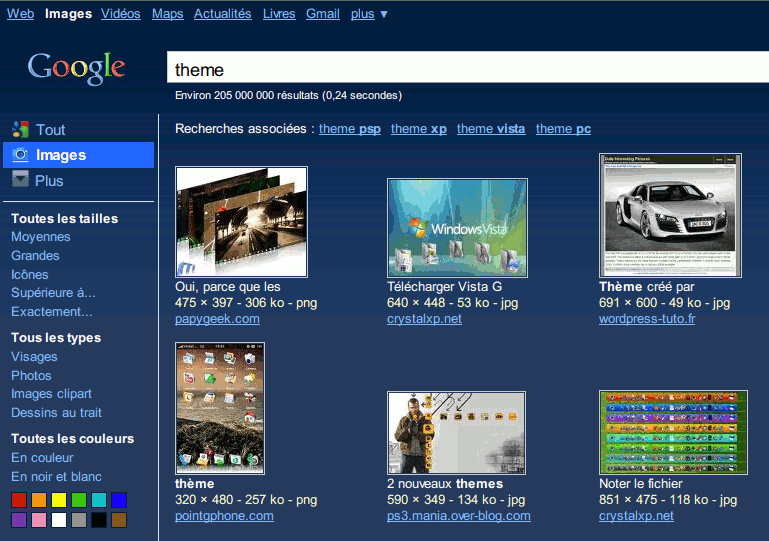Filter by Images clipart type

[51, 394]
